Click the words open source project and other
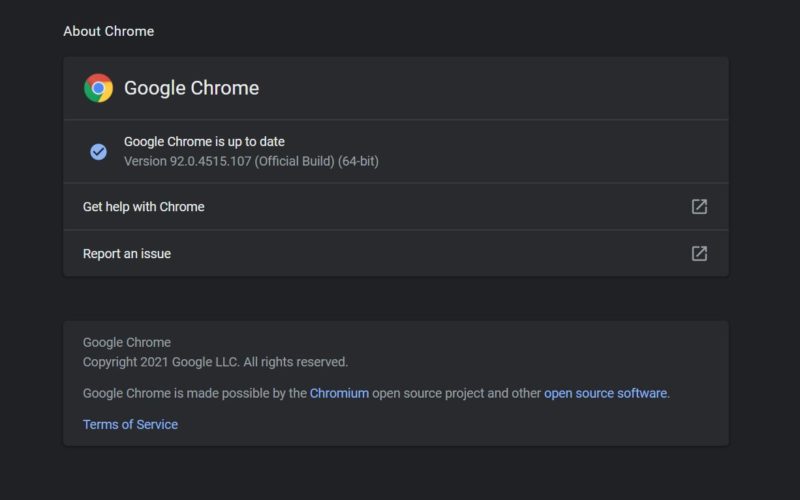 (x=456, y=393)
